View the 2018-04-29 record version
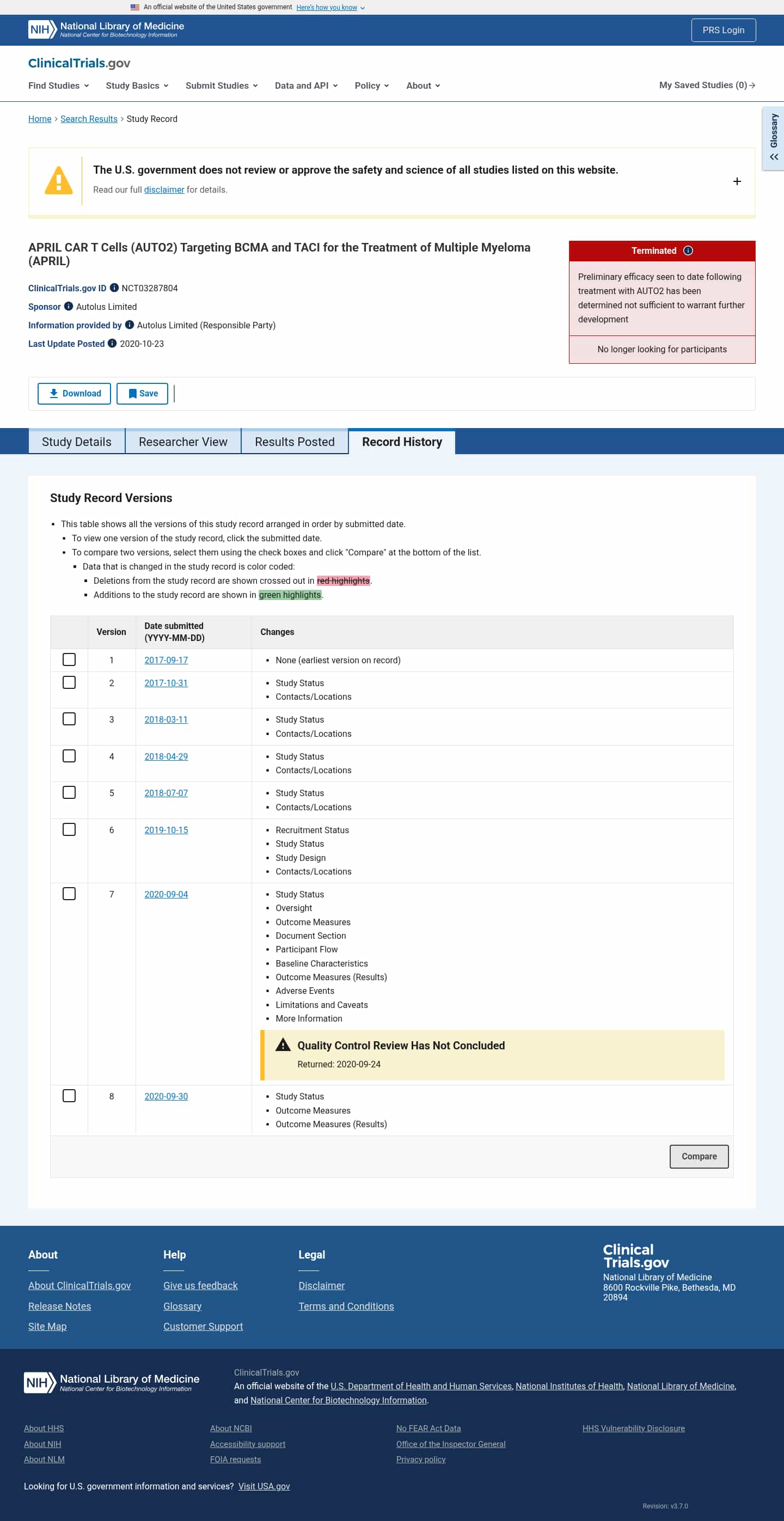 (x=166, y=757)
